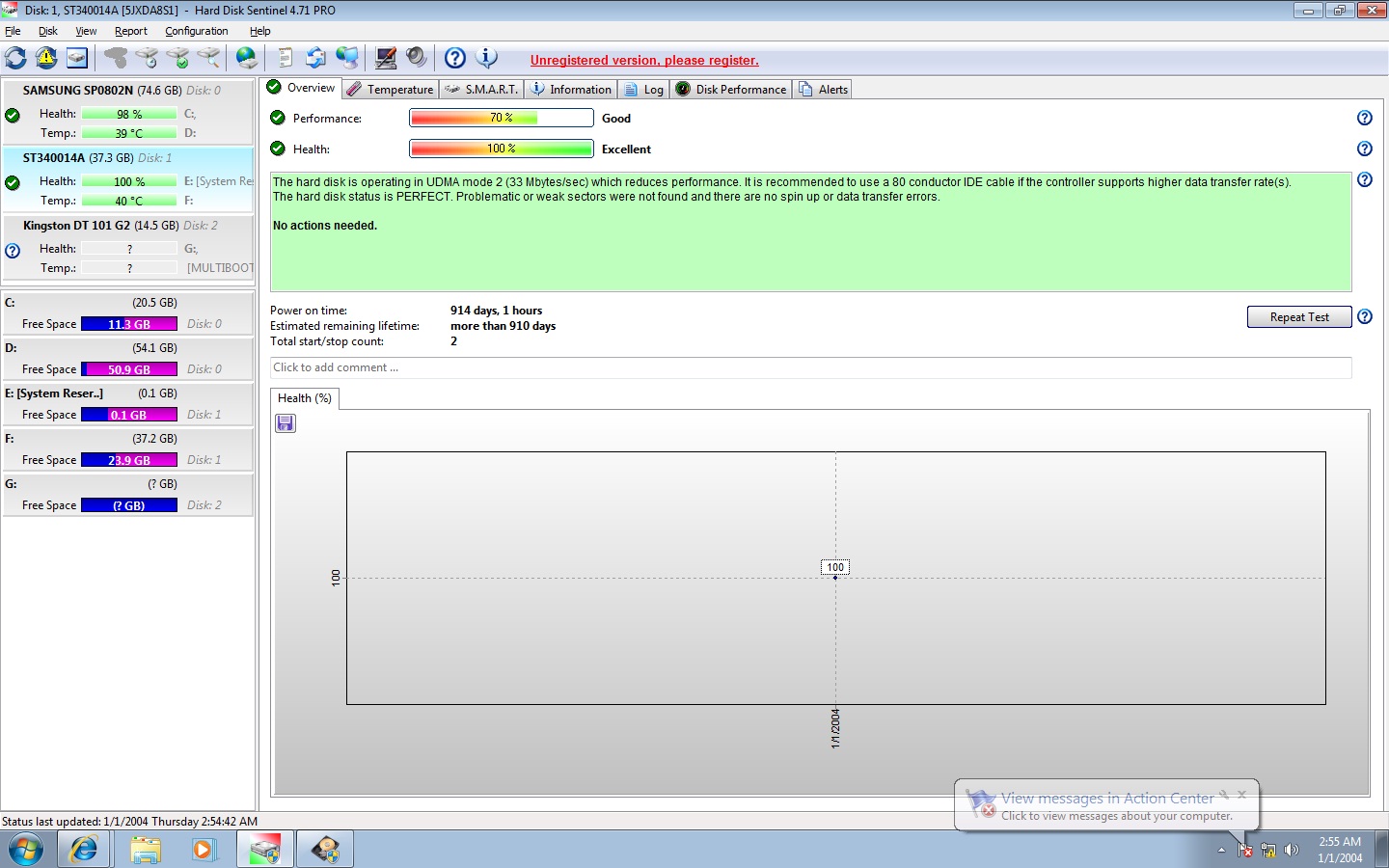This screenshot has width=1389, height=868.
Task: Click the volume speaker tray icon
Action: (x=1292, y=850)
